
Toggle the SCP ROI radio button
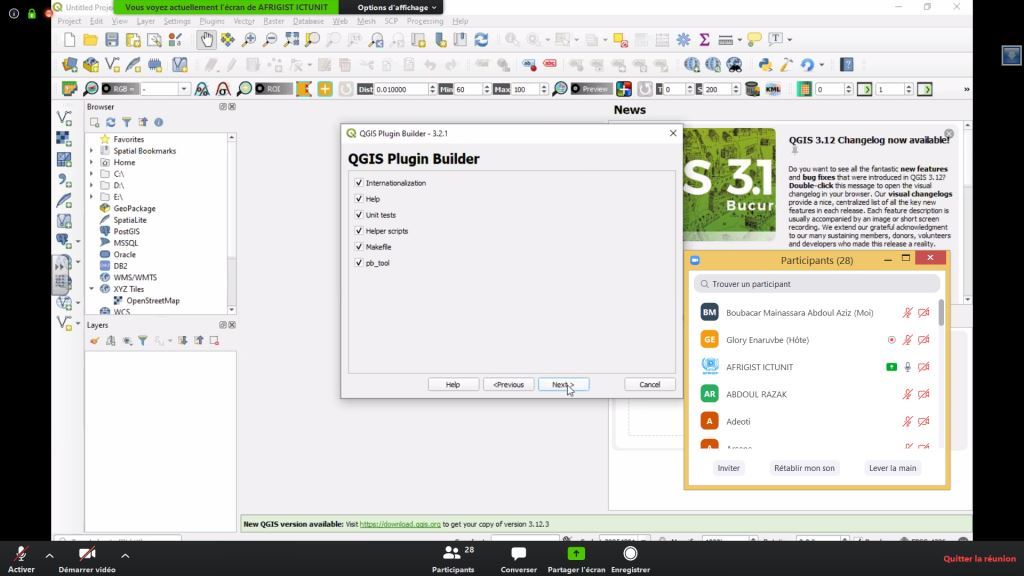point(260,89)
